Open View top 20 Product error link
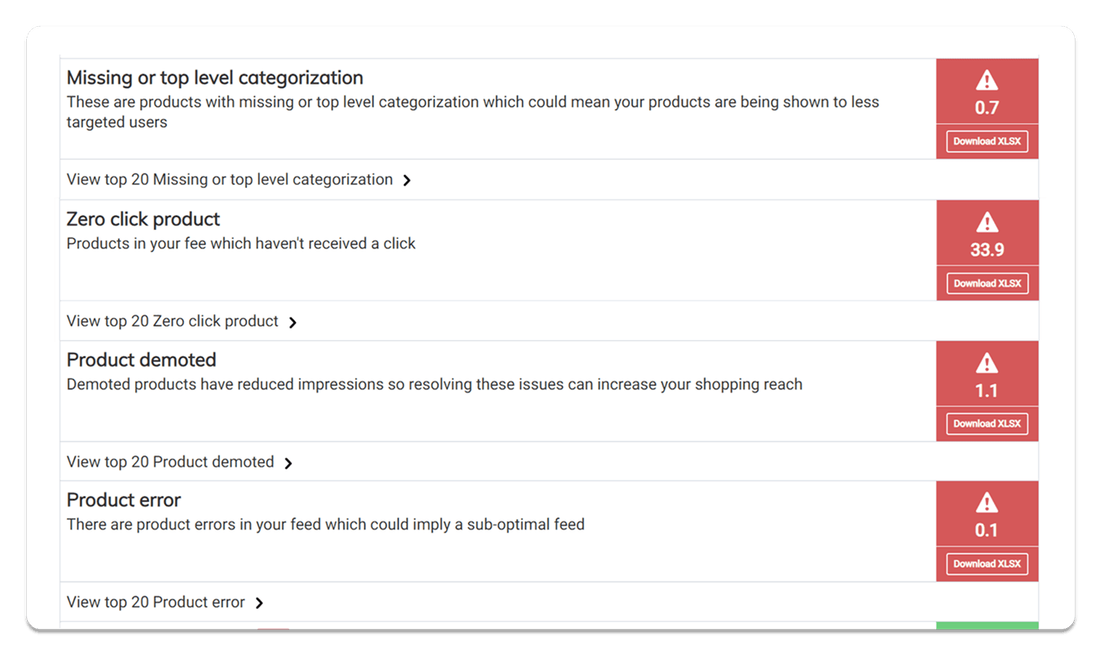 (x=156, y=602)
